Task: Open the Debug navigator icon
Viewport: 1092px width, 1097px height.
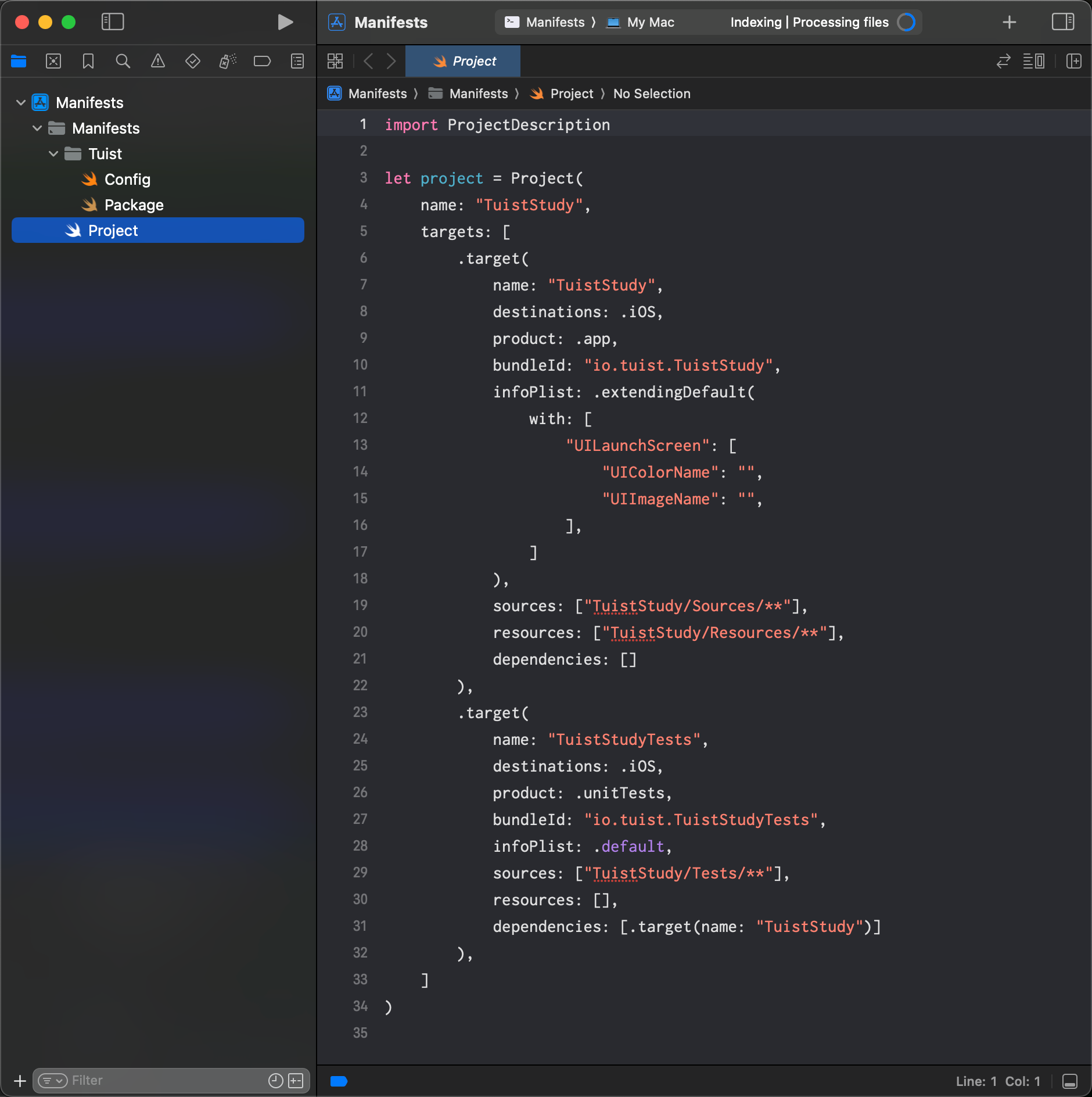Action: [x=228, y=61]
